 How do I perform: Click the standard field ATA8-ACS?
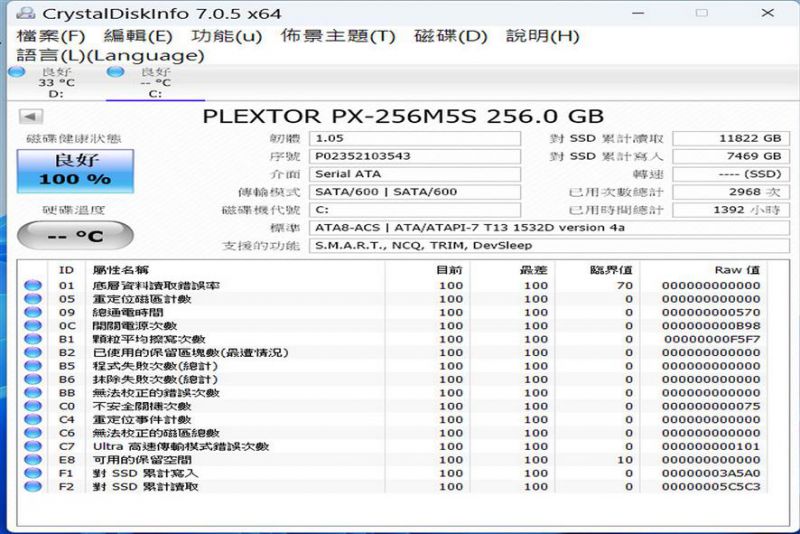point(549,228)
